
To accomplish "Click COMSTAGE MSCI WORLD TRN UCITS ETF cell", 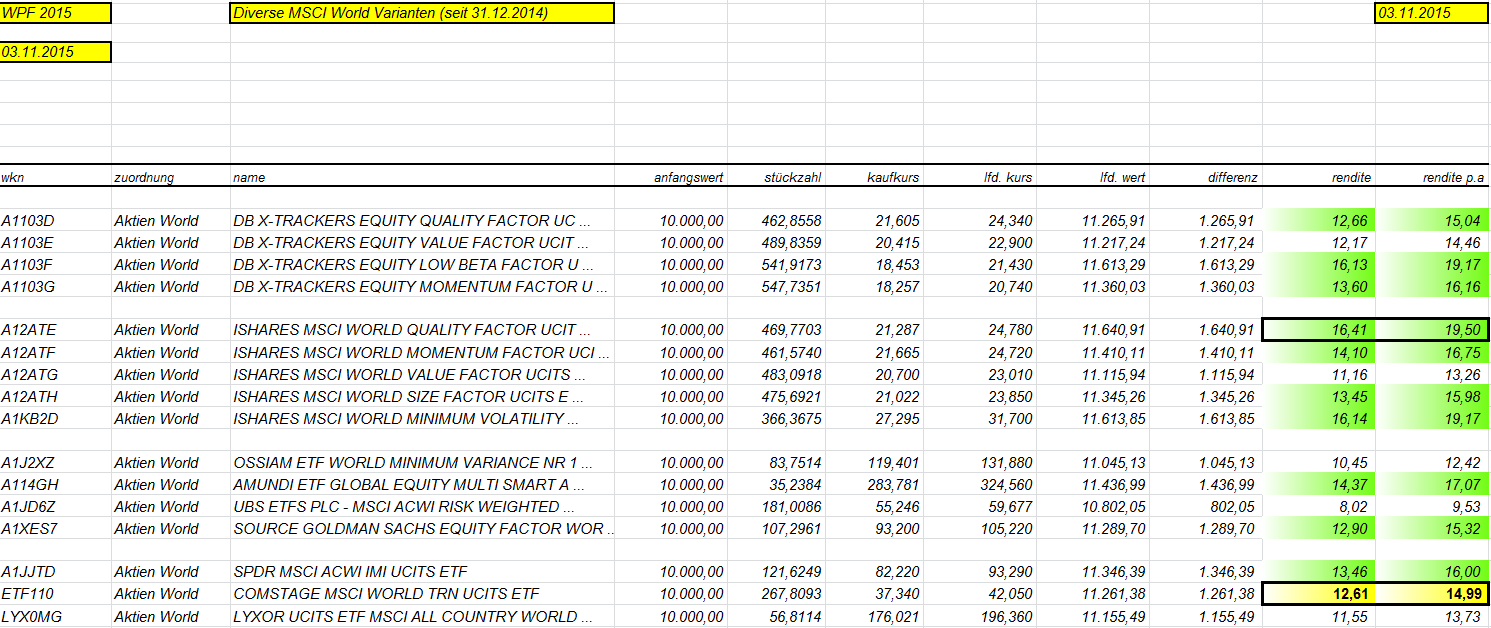I will click(x=421, y=594).
